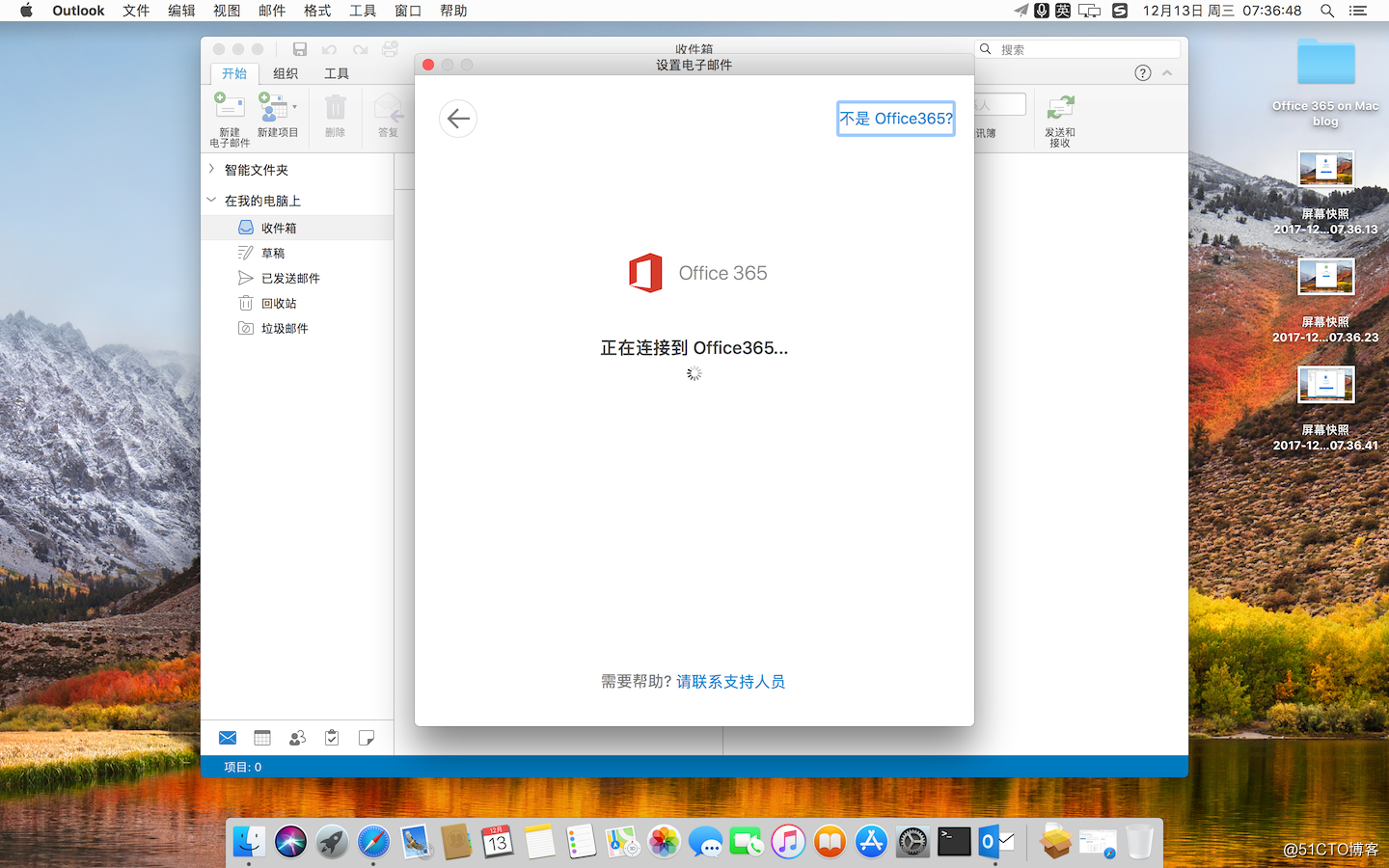This screenshot has height=868, width=1389.
Task: Open the 邮件 menu
Action: tap(272, 11)
